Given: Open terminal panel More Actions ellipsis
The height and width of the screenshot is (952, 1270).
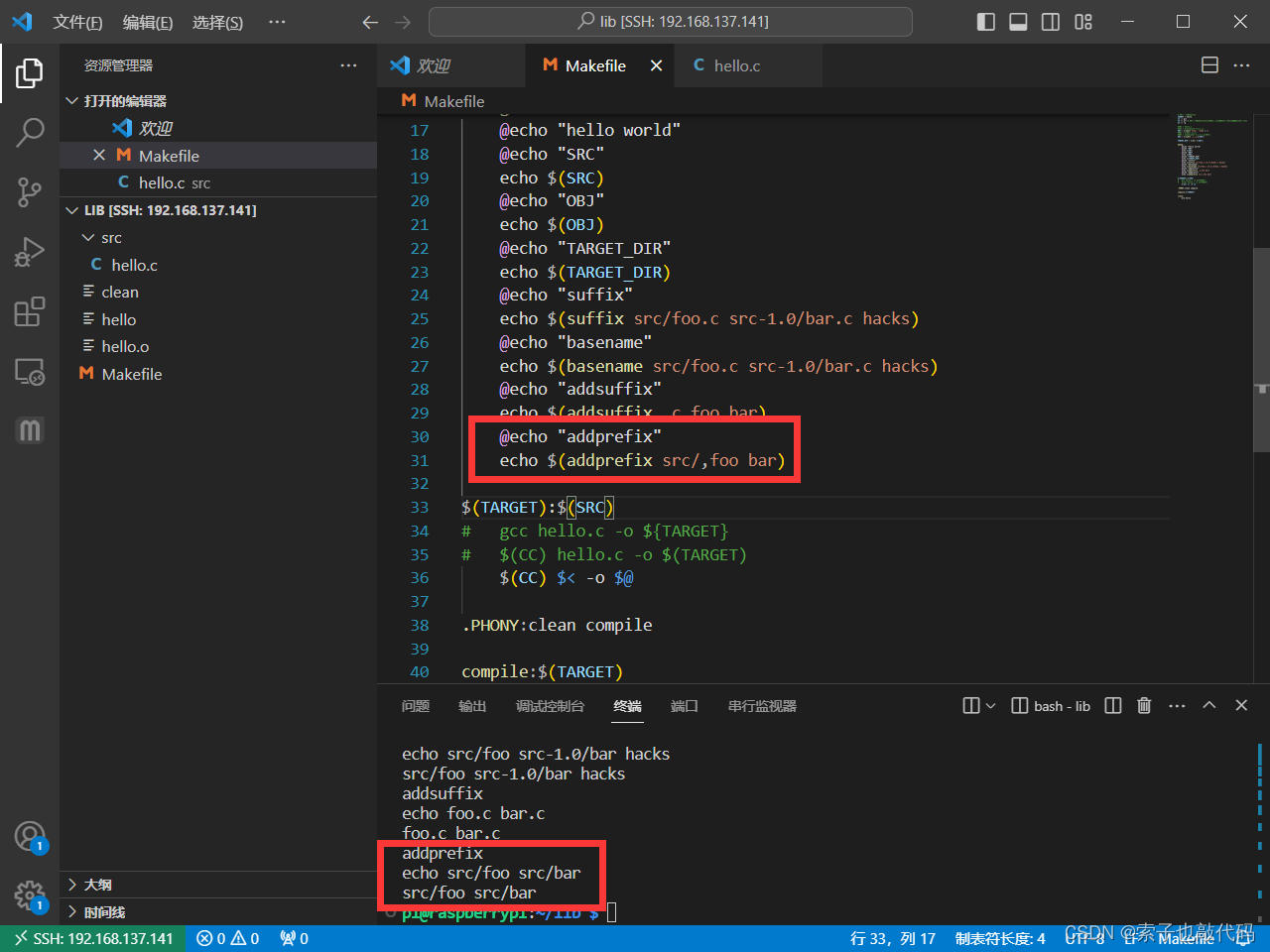Looking at the screenshot, I should click(1177, 706).
